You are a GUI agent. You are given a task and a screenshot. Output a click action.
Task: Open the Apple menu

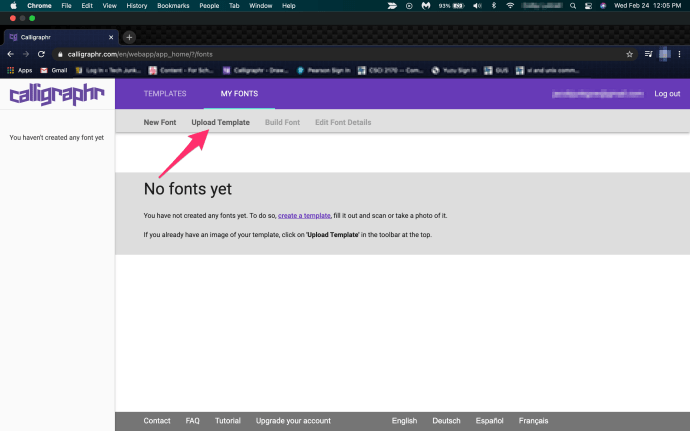click(11, 6)
